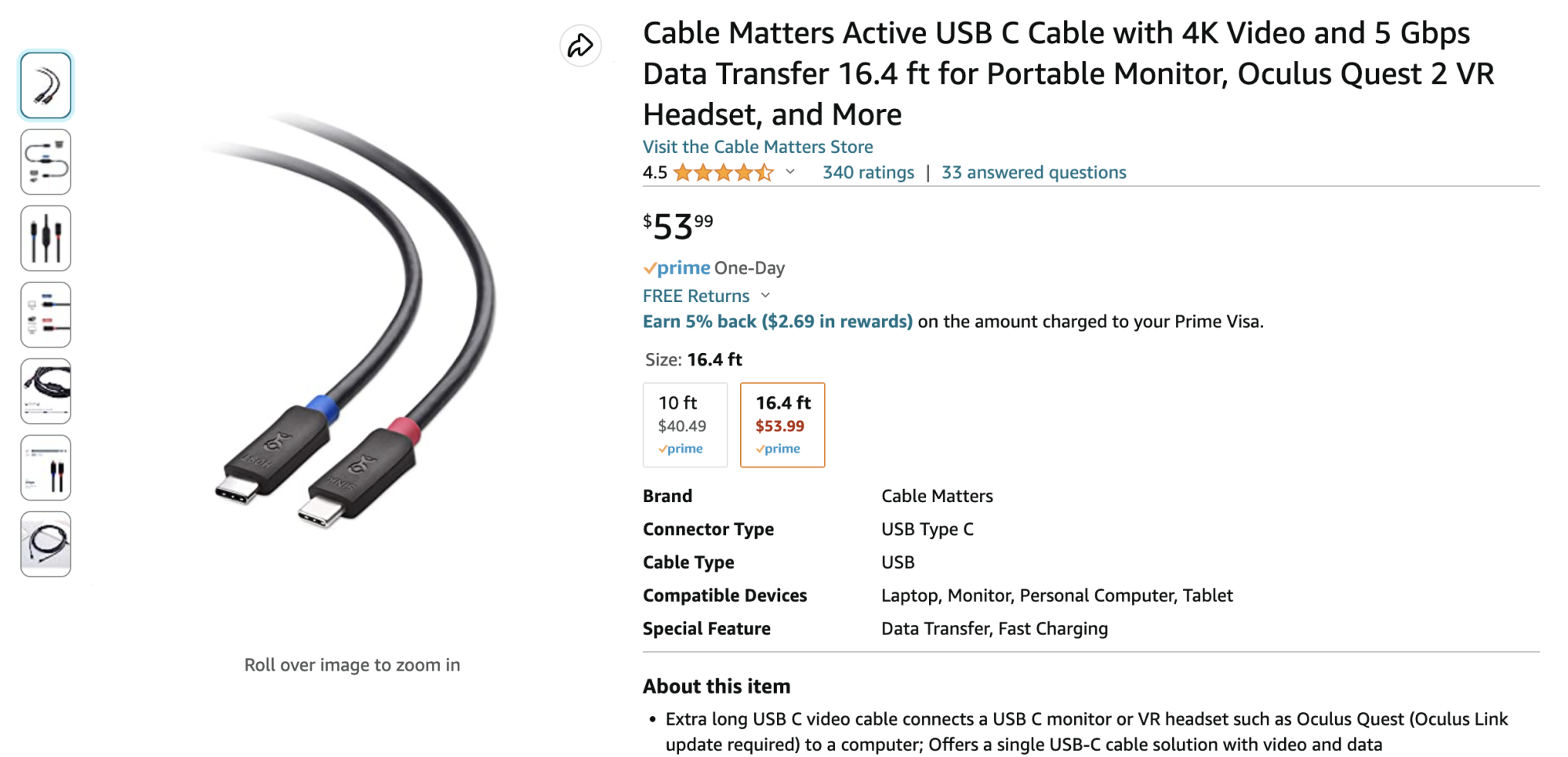Click the Earn 5% back rewards link

pos(777,322)
